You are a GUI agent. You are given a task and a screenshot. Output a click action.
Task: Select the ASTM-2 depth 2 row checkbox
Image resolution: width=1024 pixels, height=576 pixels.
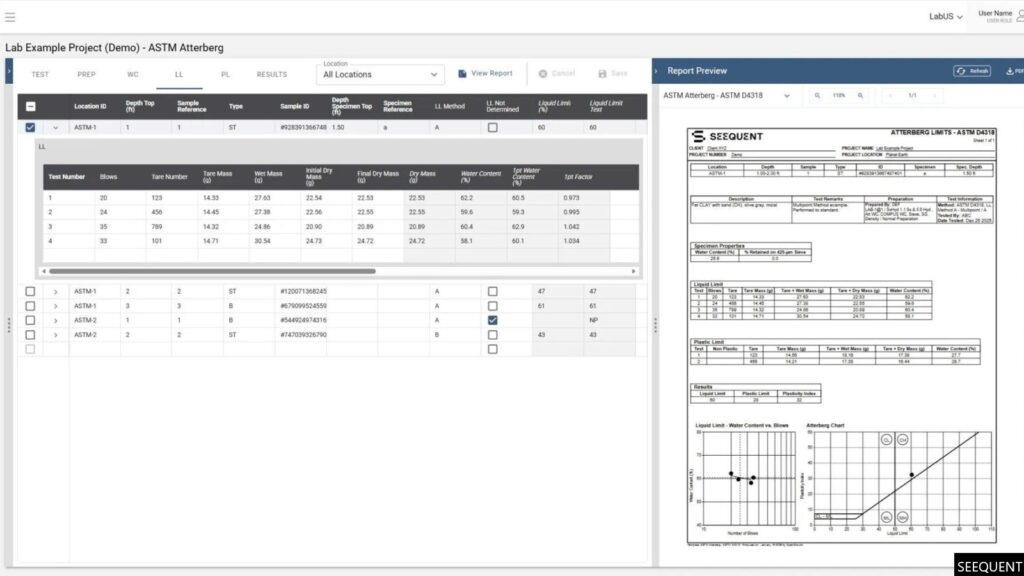tap(30, 334)
